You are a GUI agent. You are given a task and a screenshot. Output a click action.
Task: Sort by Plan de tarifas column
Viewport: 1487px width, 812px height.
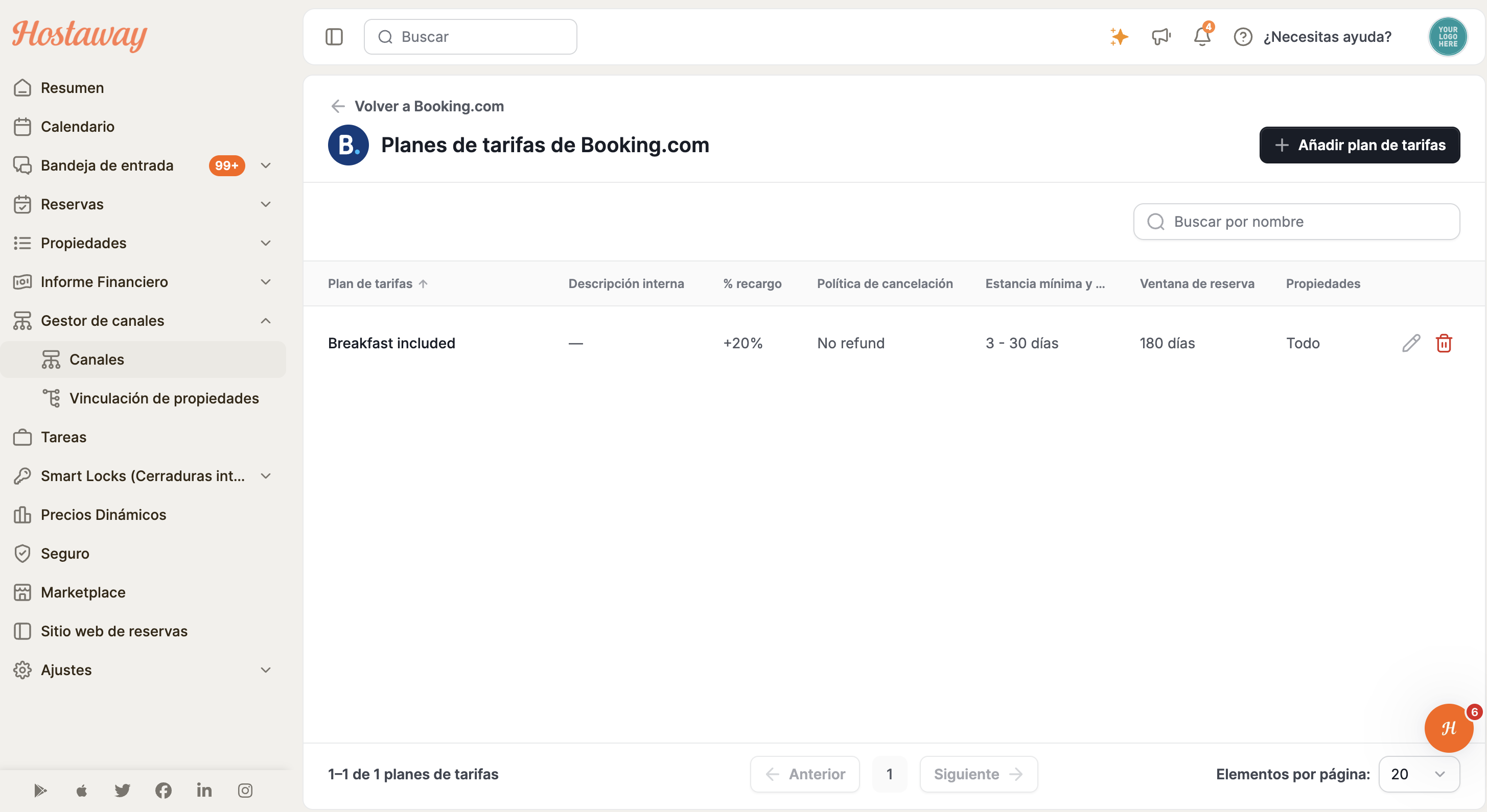click(378, 283)
